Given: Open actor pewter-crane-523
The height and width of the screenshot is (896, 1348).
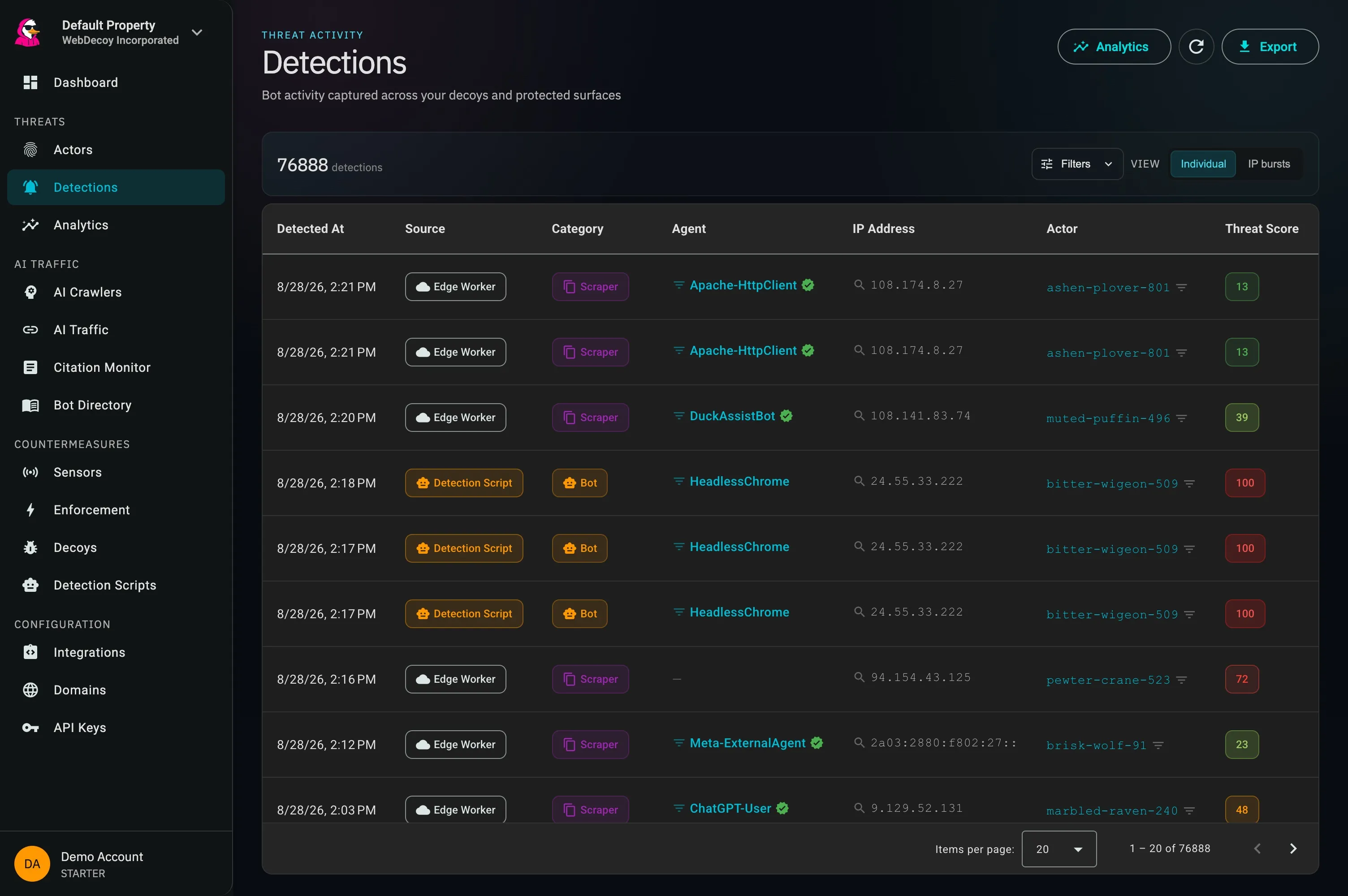Looking at the screenshot, I should pos(1108,681).
